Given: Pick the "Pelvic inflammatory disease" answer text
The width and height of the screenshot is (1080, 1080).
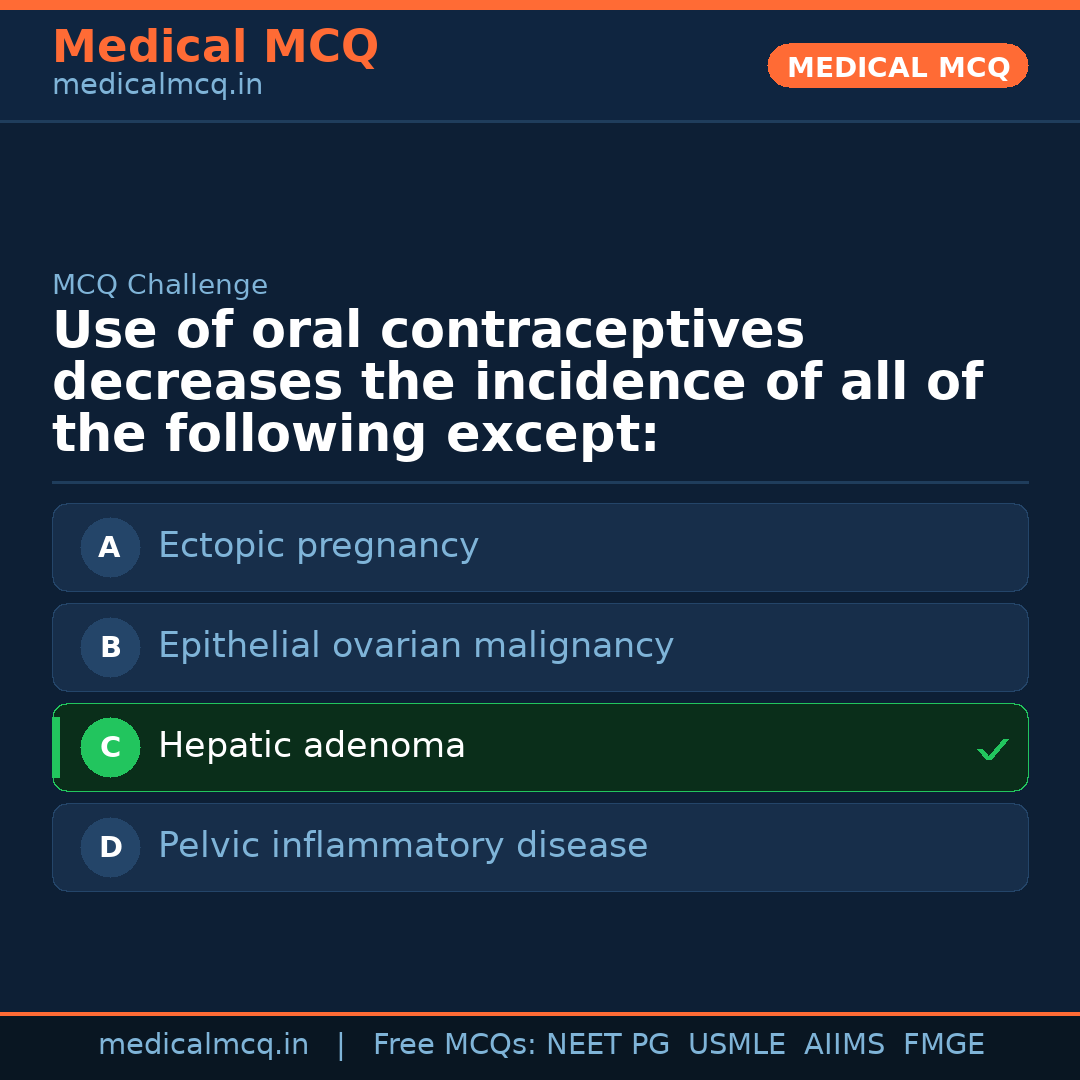Looking at the screenshot, I should (402, 846).
